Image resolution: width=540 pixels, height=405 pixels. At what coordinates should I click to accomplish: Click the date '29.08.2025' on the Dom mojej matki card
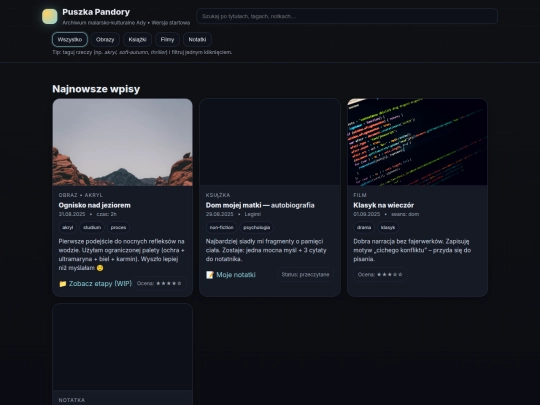click(219, 214)
